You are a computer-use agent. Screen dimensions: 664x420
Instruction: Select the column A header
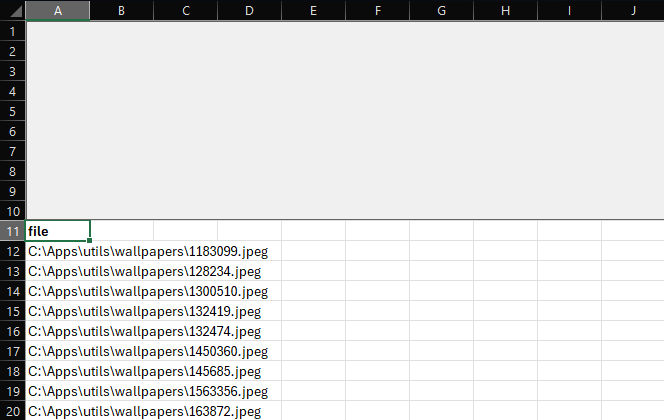point(57,10)
